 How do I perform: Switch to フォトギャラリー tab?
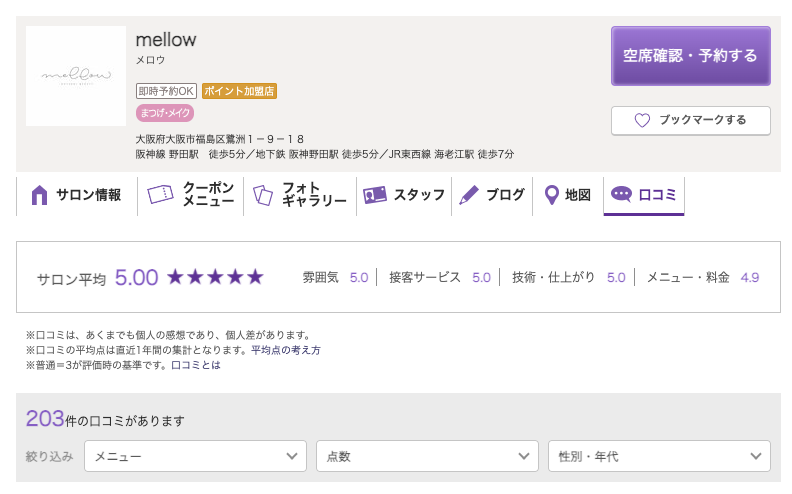pos(300,196)
